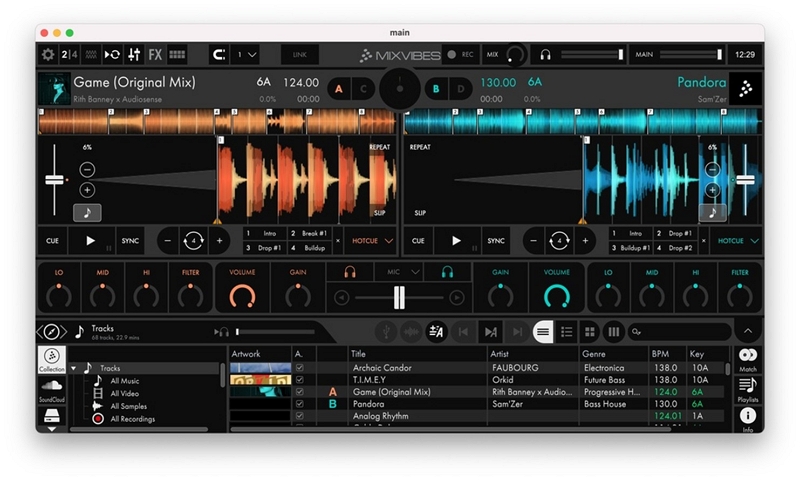Toggle the waveform analyze icon
Image resolution: width=800 pixels, height=480 pixels.
point(411,332)
